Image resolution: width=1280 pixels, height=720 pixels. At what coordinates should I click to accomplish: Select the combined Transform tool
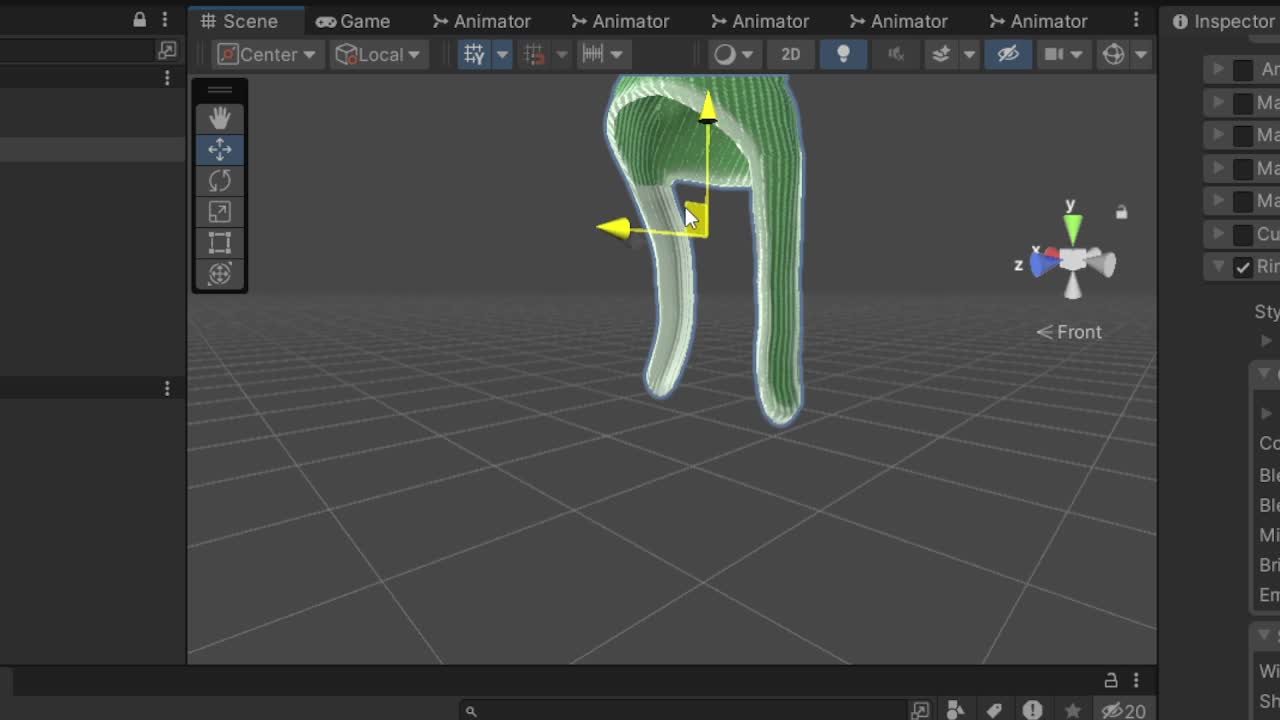(219, 274)
